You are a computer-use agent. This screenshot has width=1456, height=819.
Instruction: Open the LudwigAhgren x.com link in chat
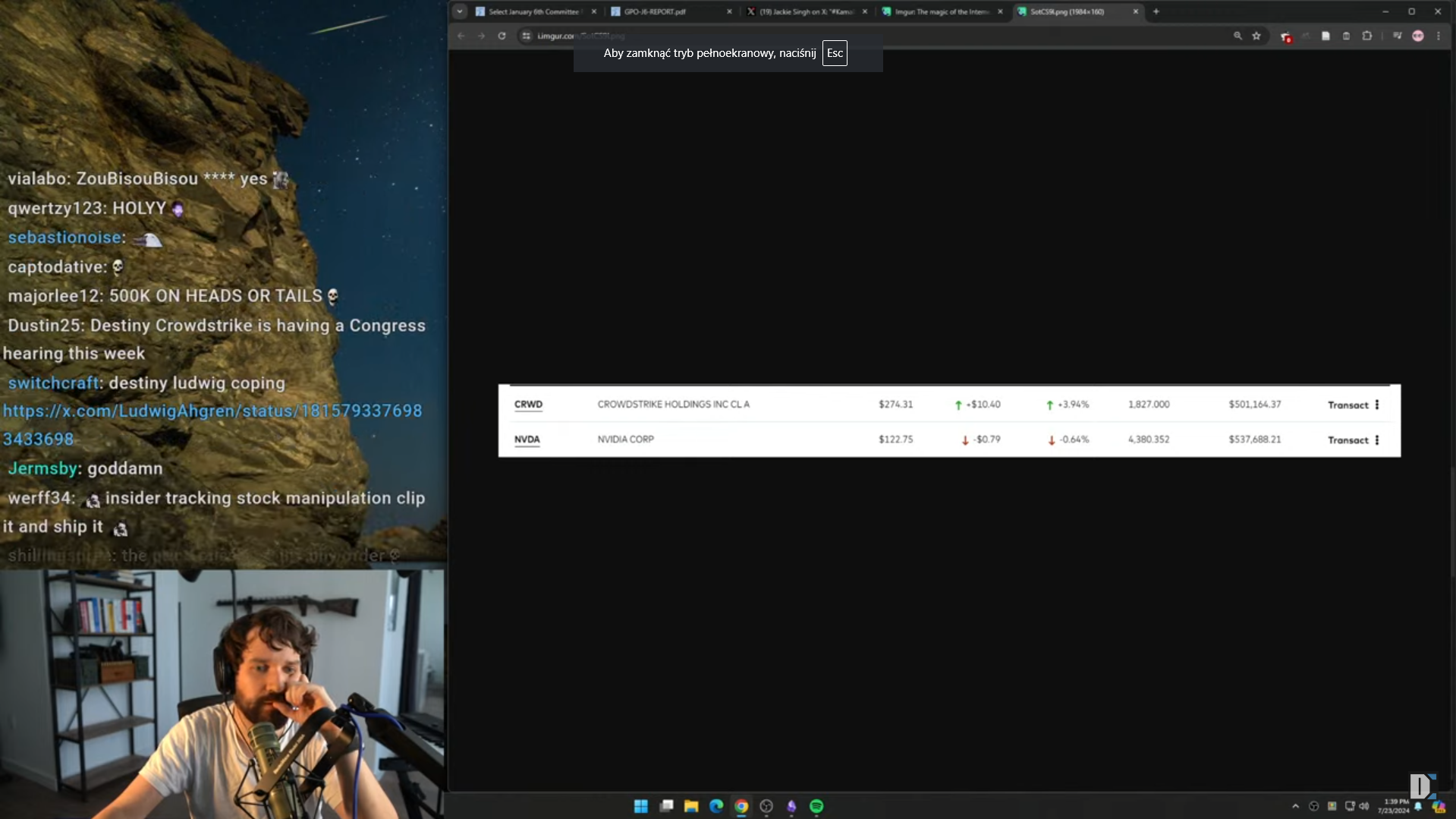(212, 425)
